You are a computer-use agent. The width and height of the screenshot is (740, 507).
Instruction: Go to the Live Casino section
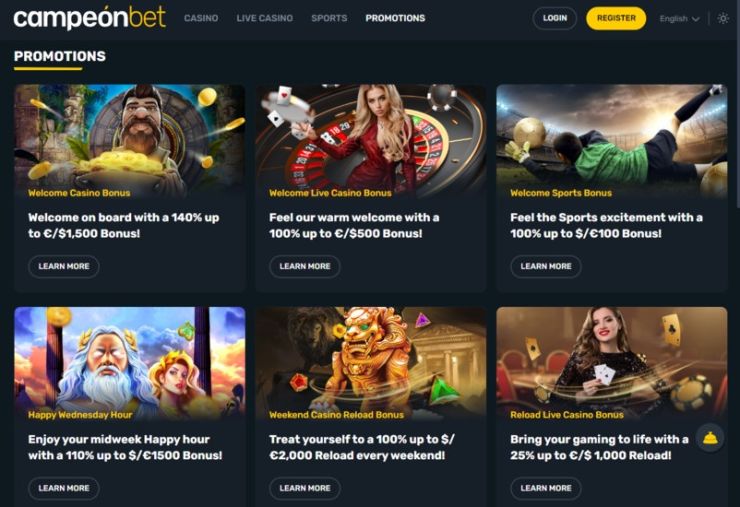click(x=264, y=18)
